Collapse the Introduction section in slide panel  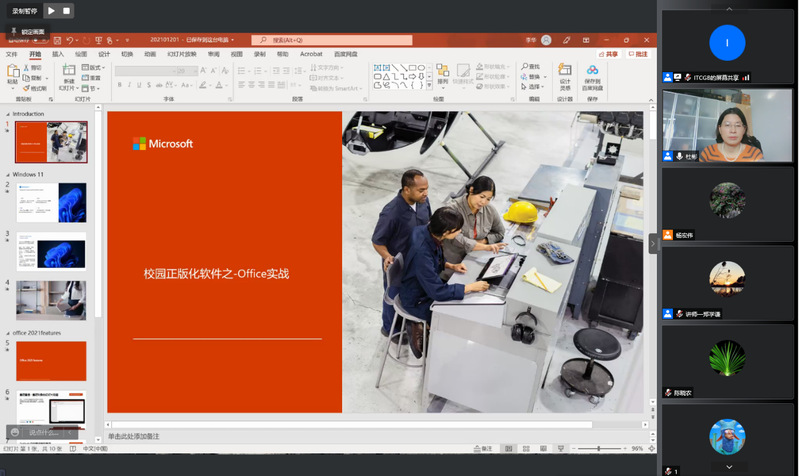(8, 114)
